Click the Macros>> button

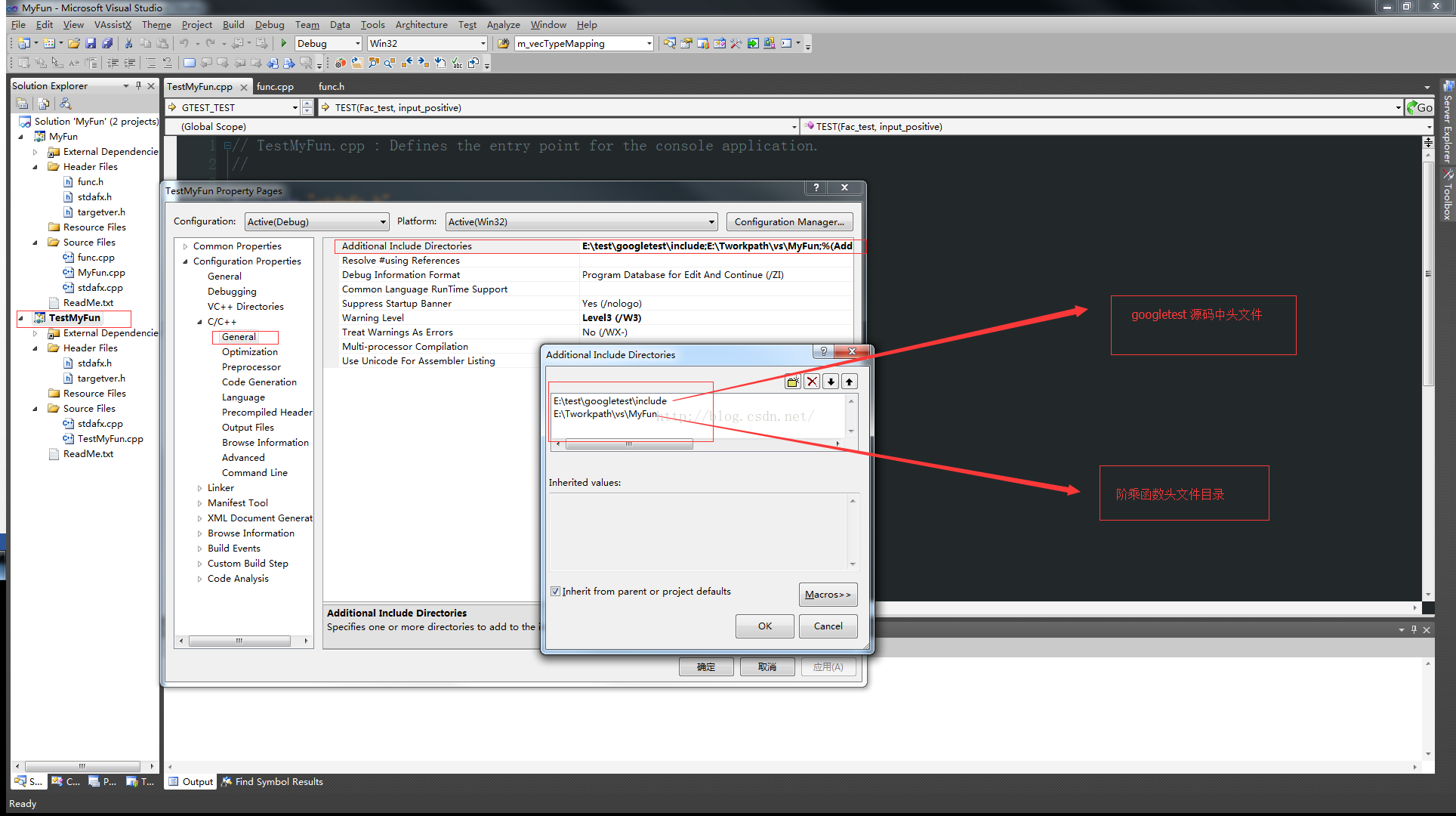click(828, 595)
